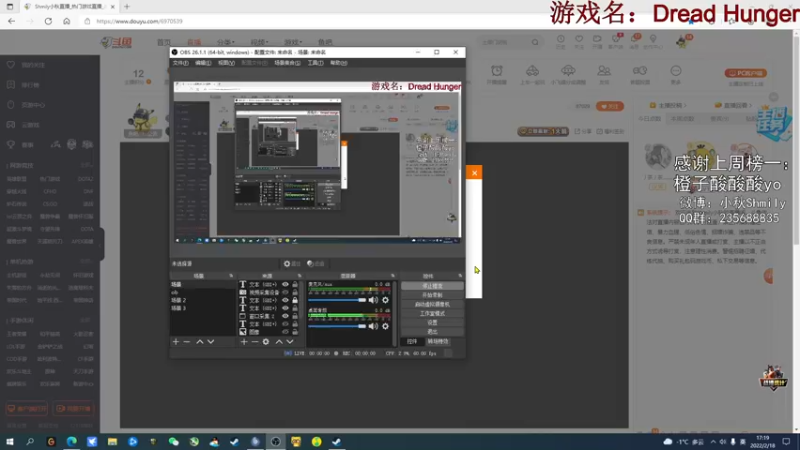This screenshot has height=450, width=800.
Task: Click the Douyu logo in page header
Action: [116, 42]
